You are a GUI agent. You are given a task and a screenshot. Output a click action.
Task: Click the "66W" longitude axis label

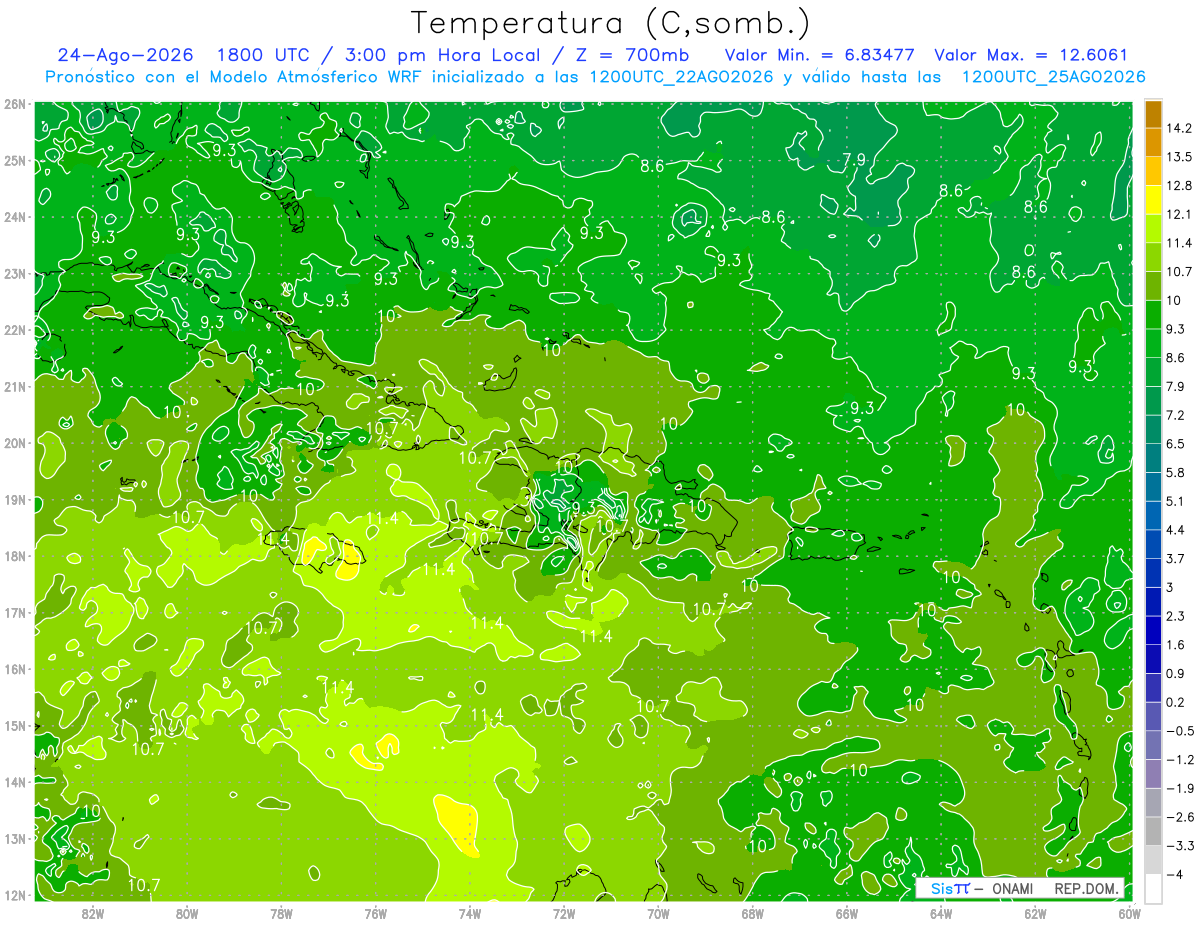tap(847, 913)
